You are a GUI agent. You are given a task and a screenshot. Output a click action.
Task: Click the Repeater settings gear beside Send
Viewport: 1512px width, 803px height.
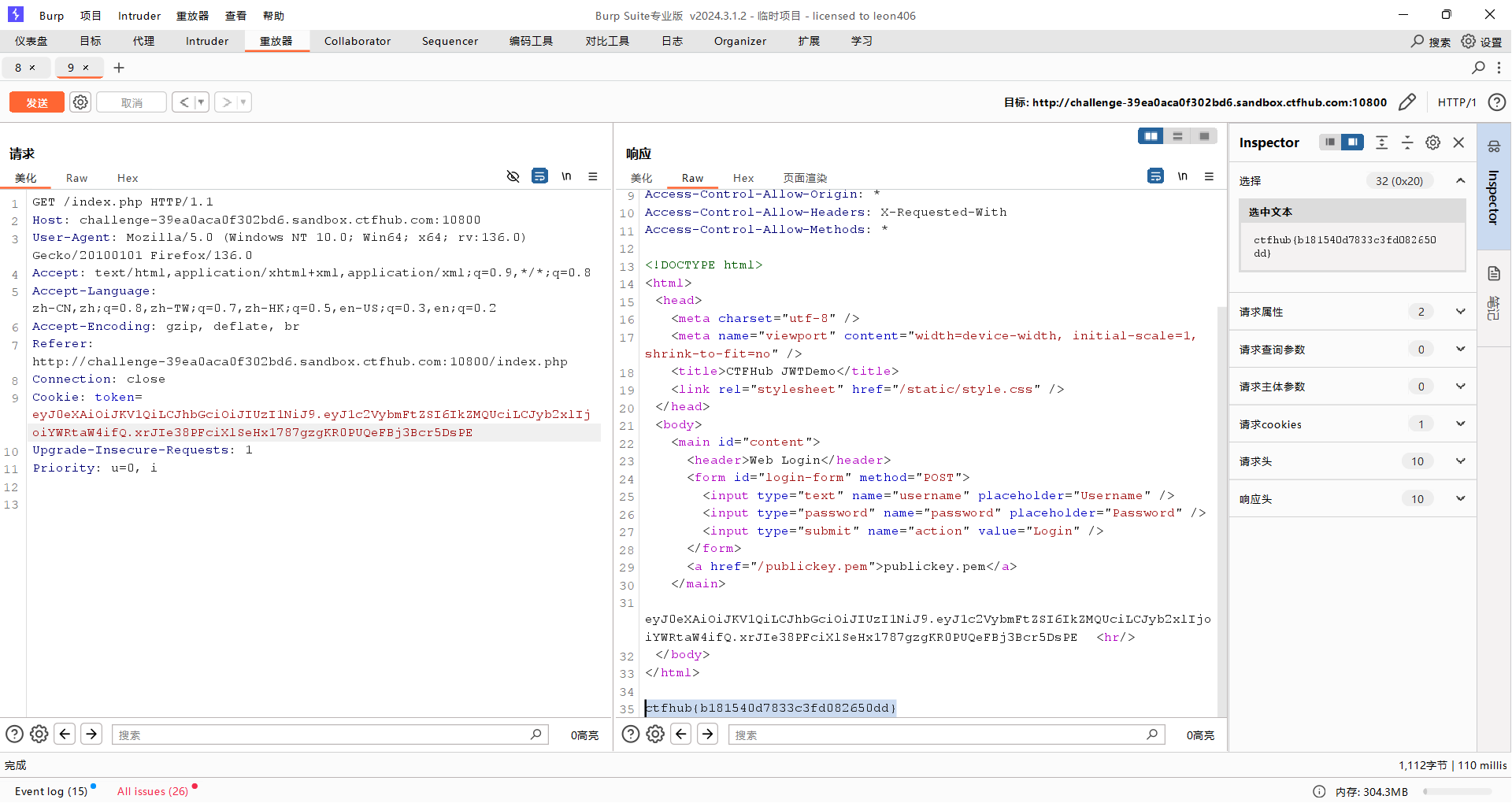pos(80,102)
